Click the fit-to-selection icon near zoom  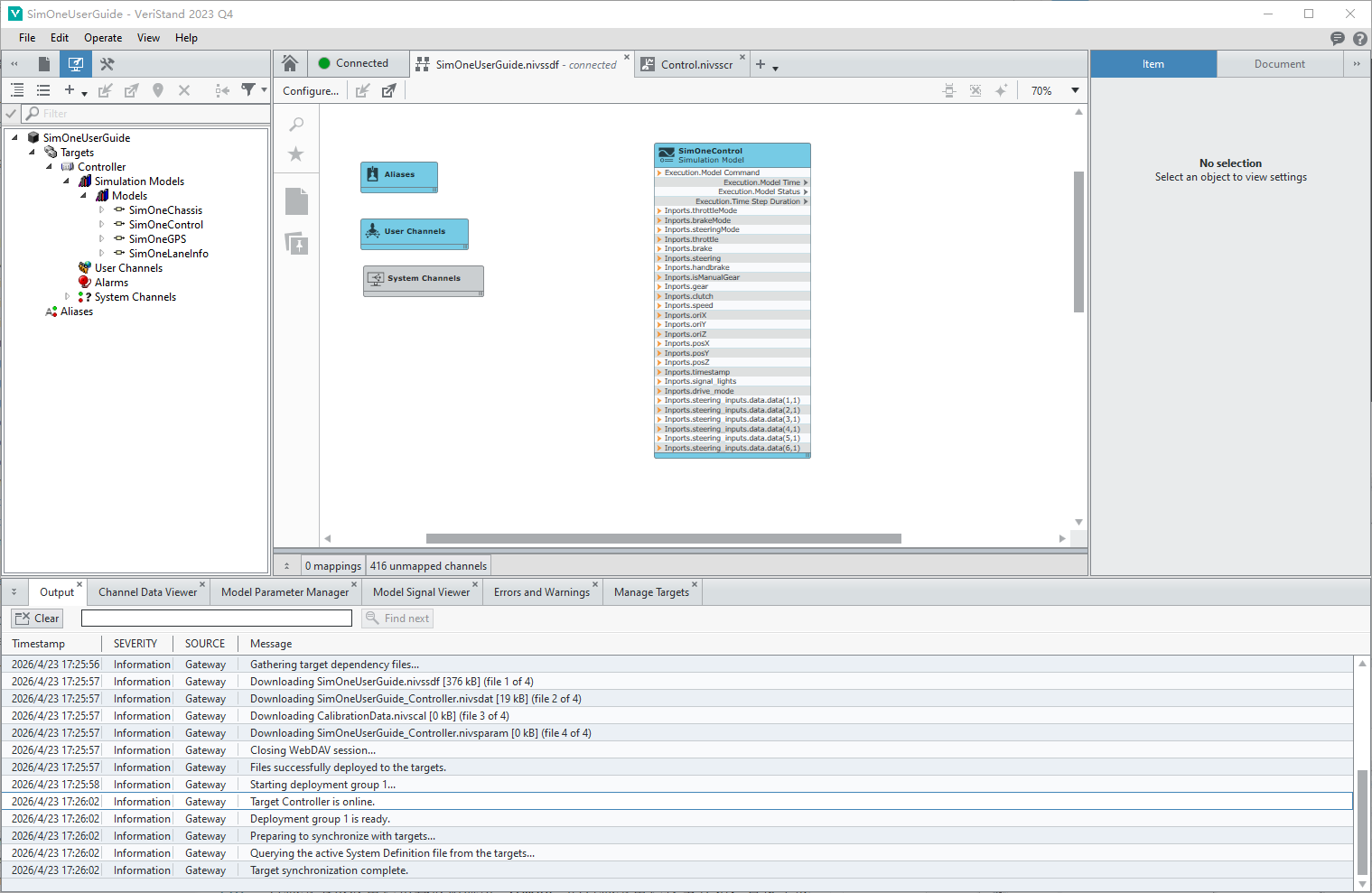(975, 90)
